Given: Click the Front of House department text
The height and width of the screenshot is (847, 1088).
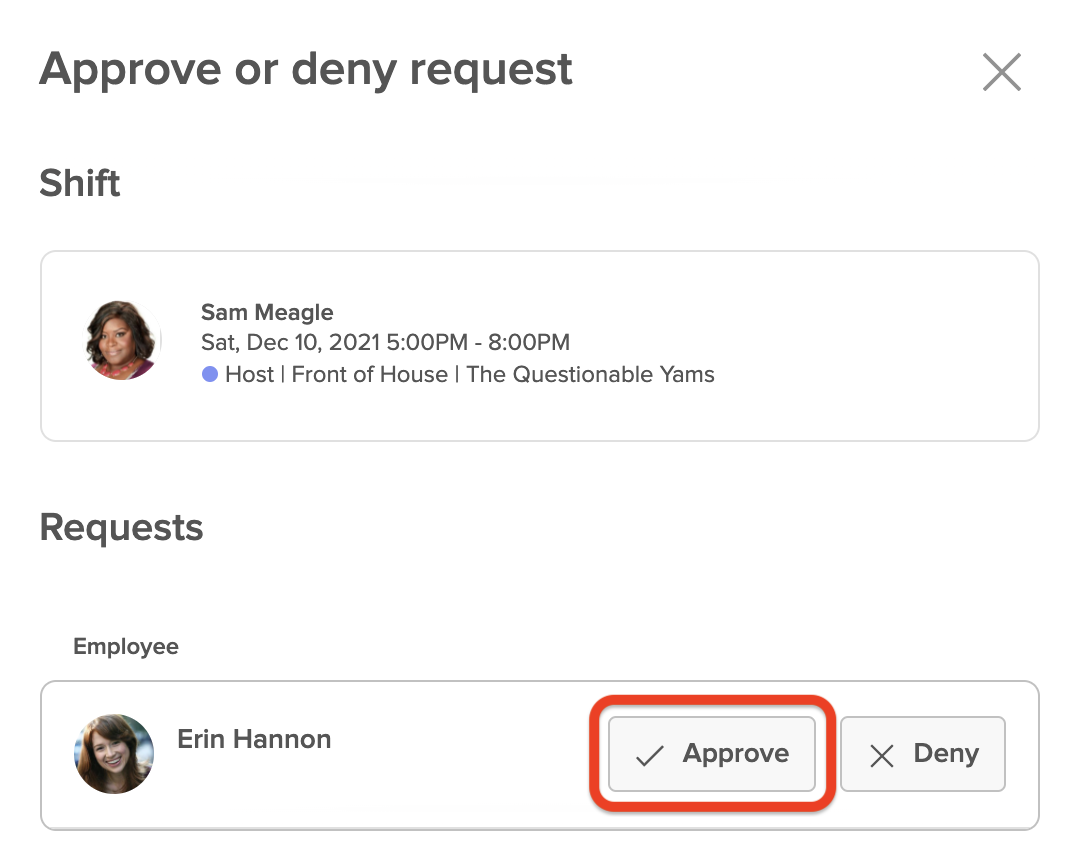Looking at the screenshot, I should point(369,375).
